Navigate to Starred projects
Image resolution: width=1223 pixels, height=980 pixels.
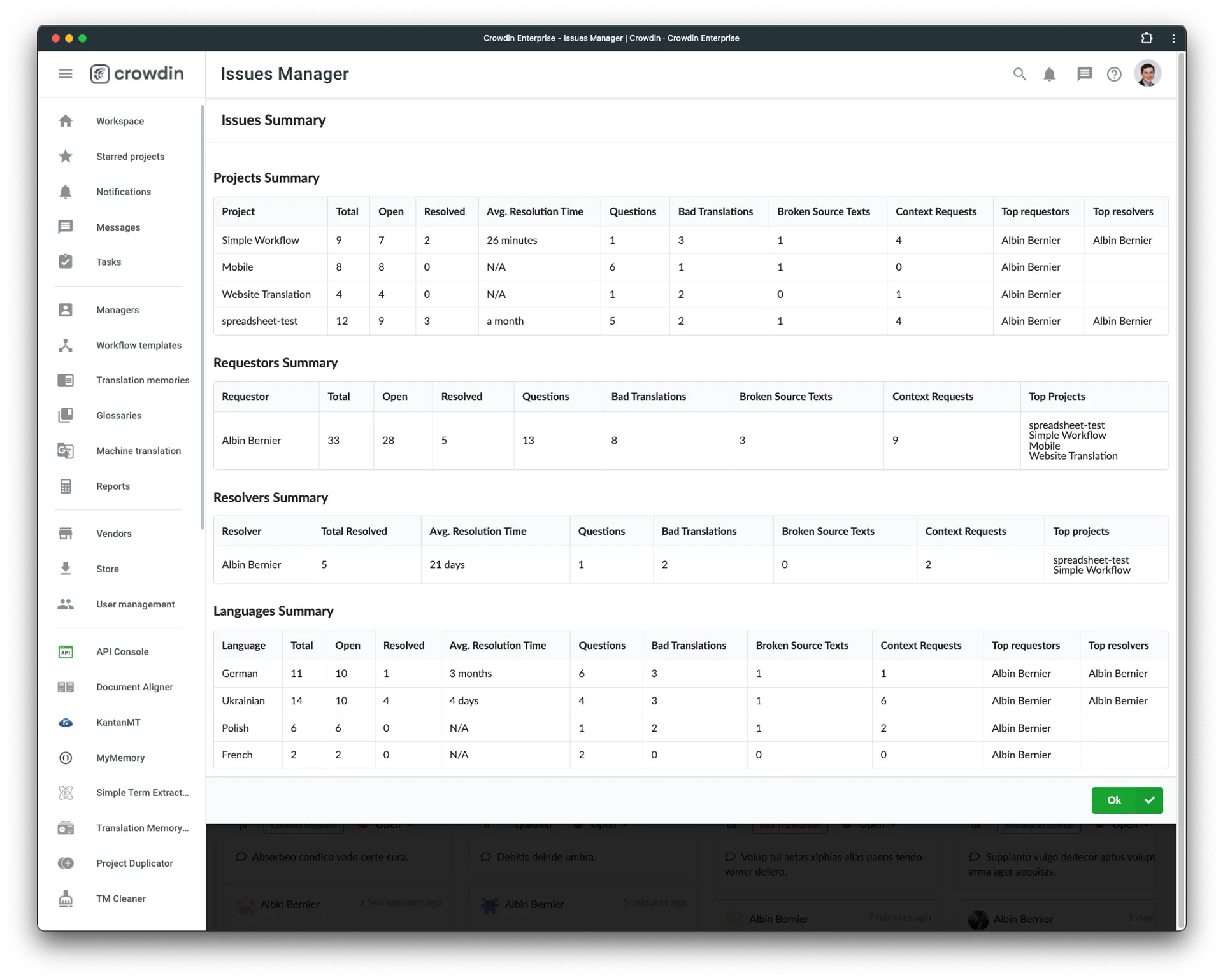(x=129, y=156)
